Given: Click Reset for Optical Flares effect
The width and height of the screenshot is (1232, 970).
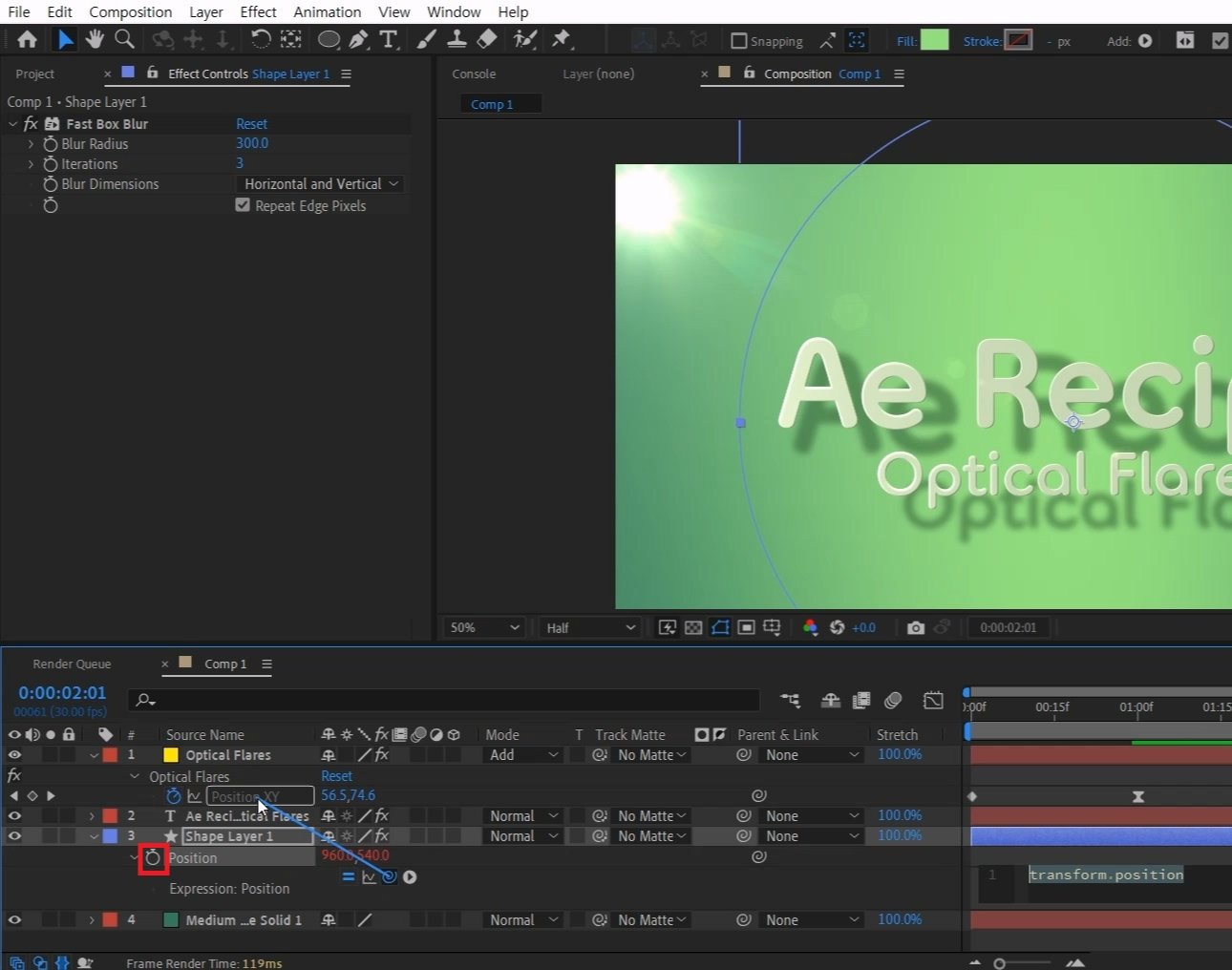Looking at the screenshot, I should tap(336, 776).
